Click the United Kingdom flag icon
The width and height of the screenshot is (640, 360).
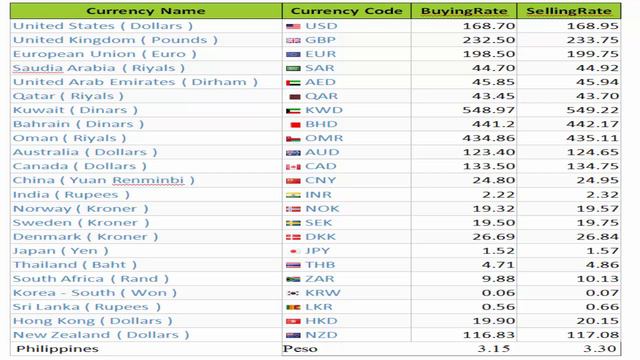[x=293, y=40]
